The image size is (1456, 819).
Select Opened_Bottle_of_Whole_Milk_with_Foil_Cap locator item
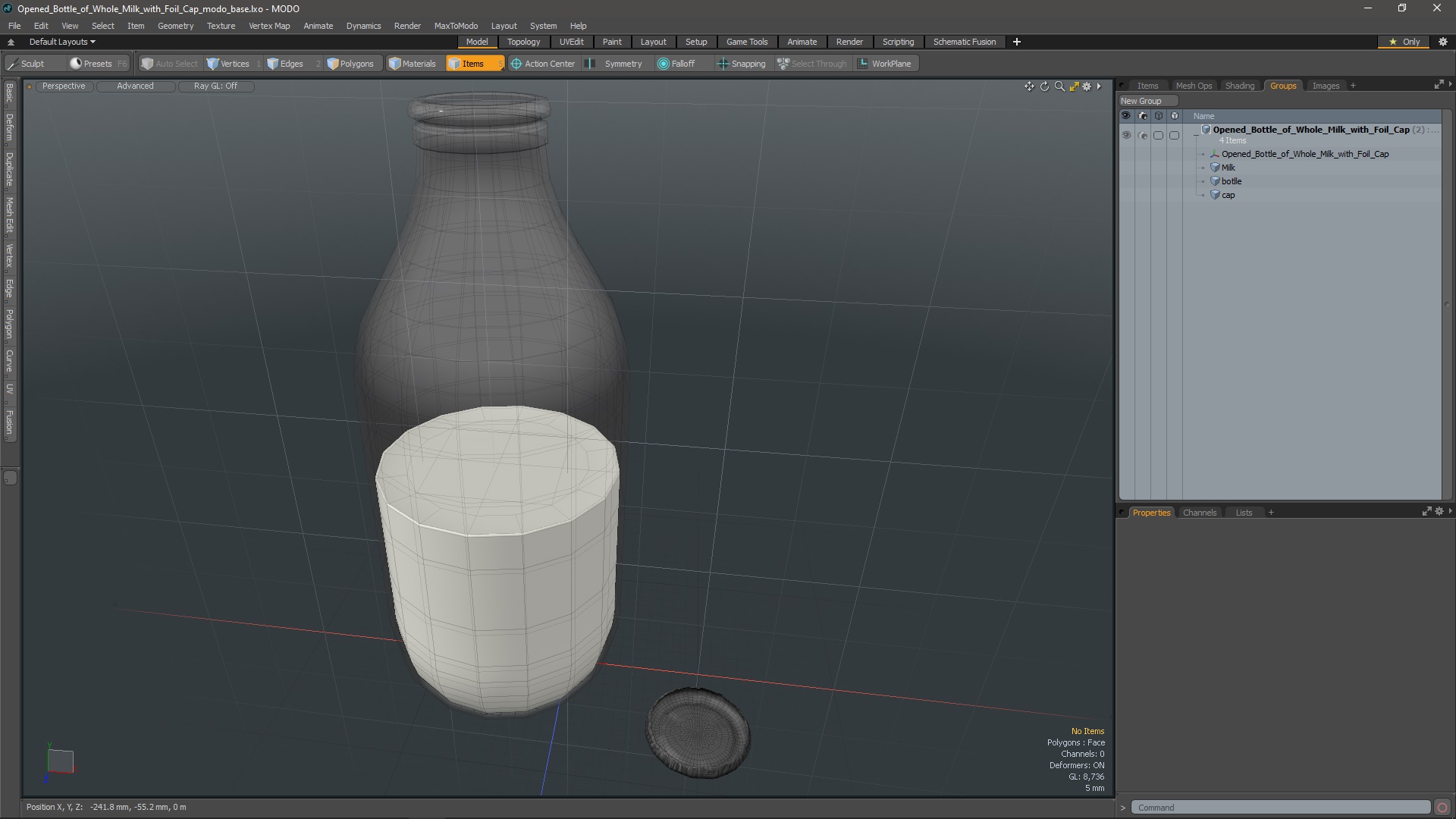coord(1304,154)
